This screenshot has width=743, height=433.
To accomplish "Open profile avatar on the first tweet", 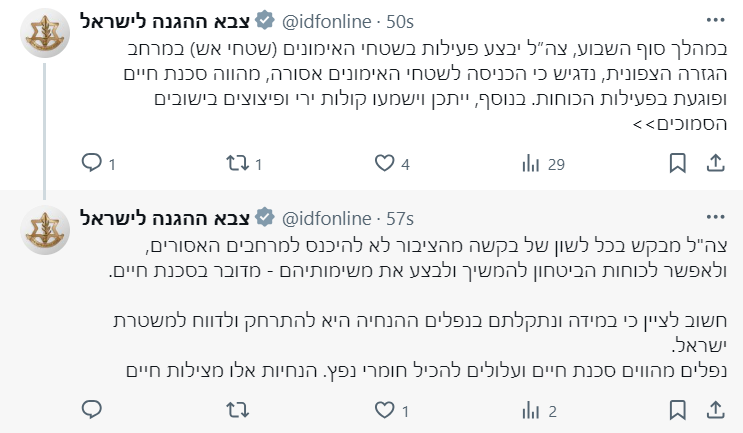I will 46,37.
